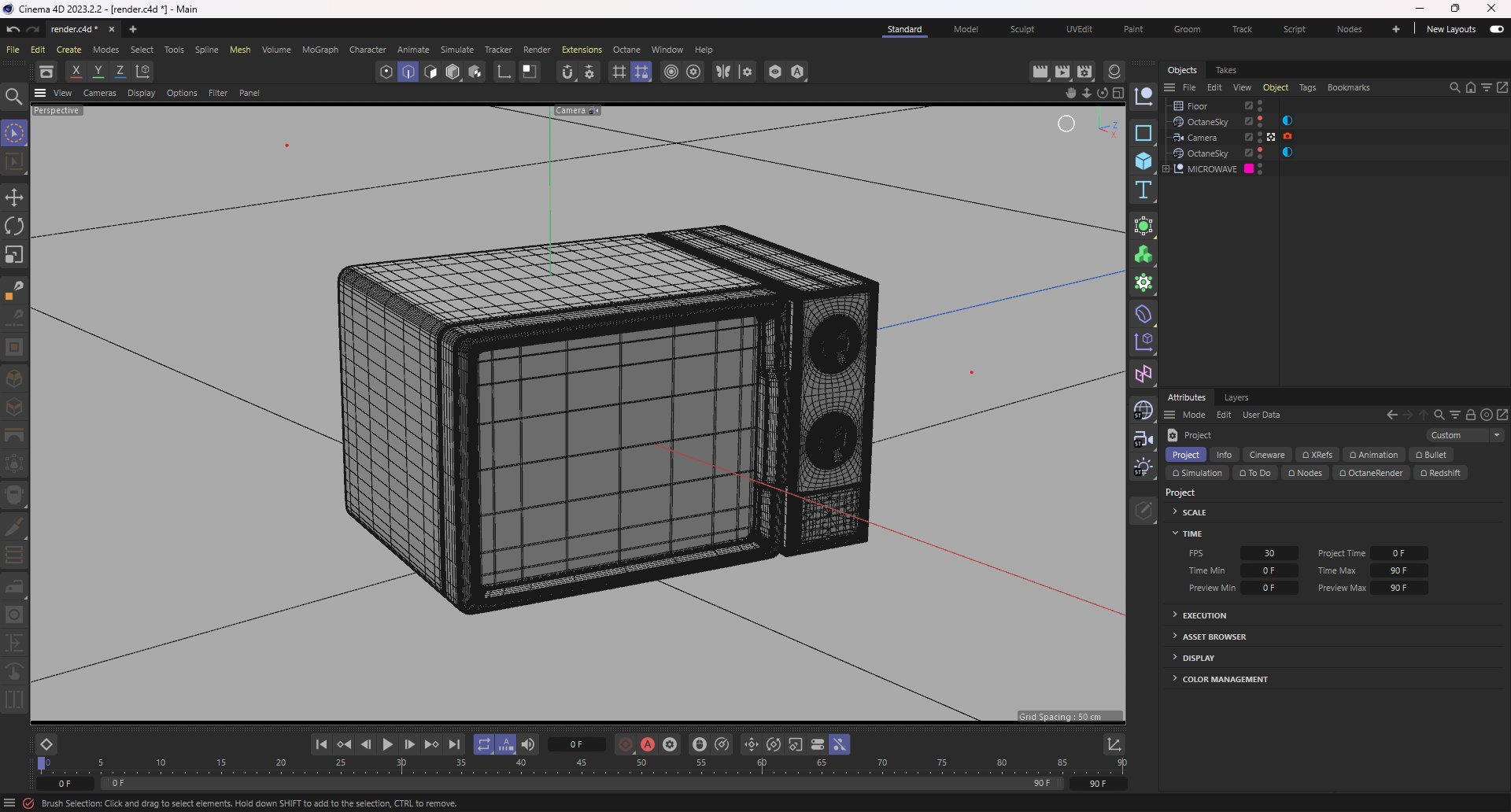The height and width of the screenshot is (812, 1511).
Task: Toggle the red Record Active Objects button
Action: 626,744
